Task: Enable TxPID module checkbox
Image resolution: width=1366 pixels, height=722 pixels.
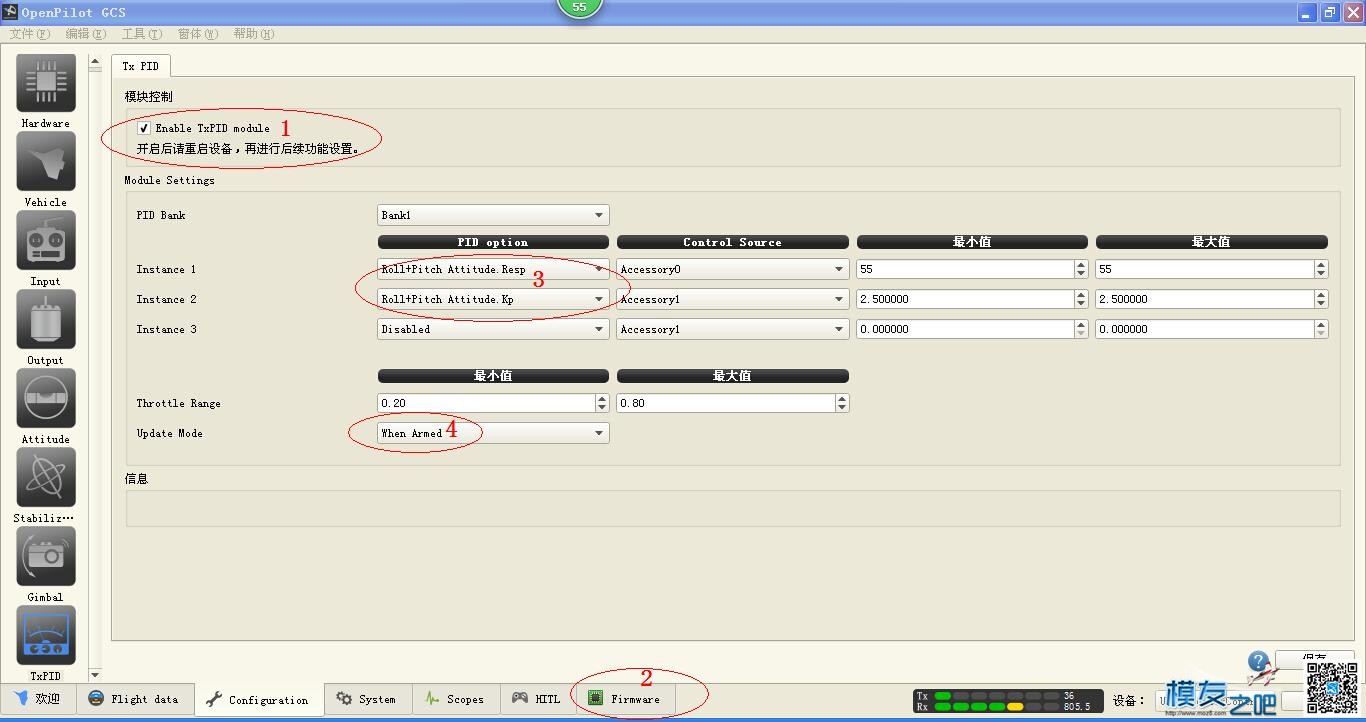Action: [x=144, y=128]
